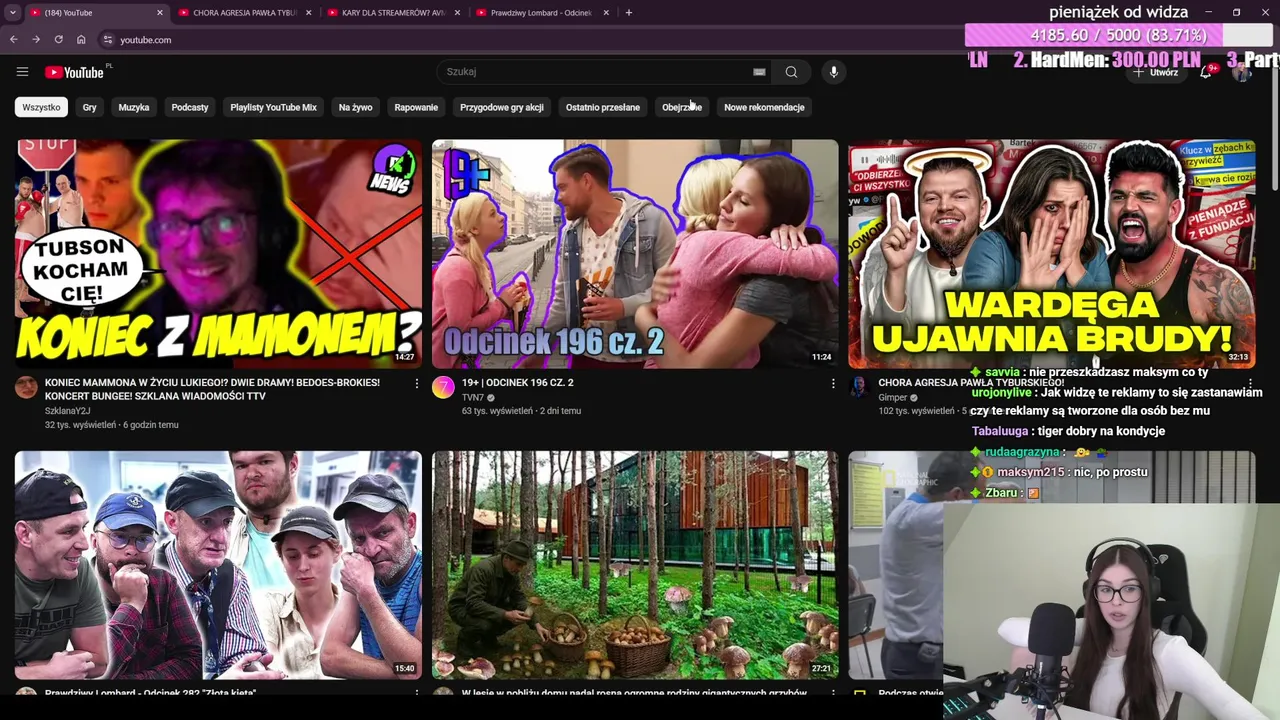Select the Na żywo filter chip
This screenshot has width=1280, height=720.
tap(355, 107)
